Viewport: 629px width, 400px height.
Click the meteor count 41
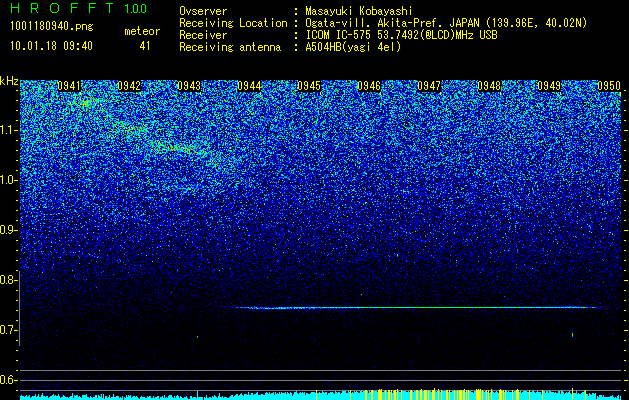pos(145,46)
